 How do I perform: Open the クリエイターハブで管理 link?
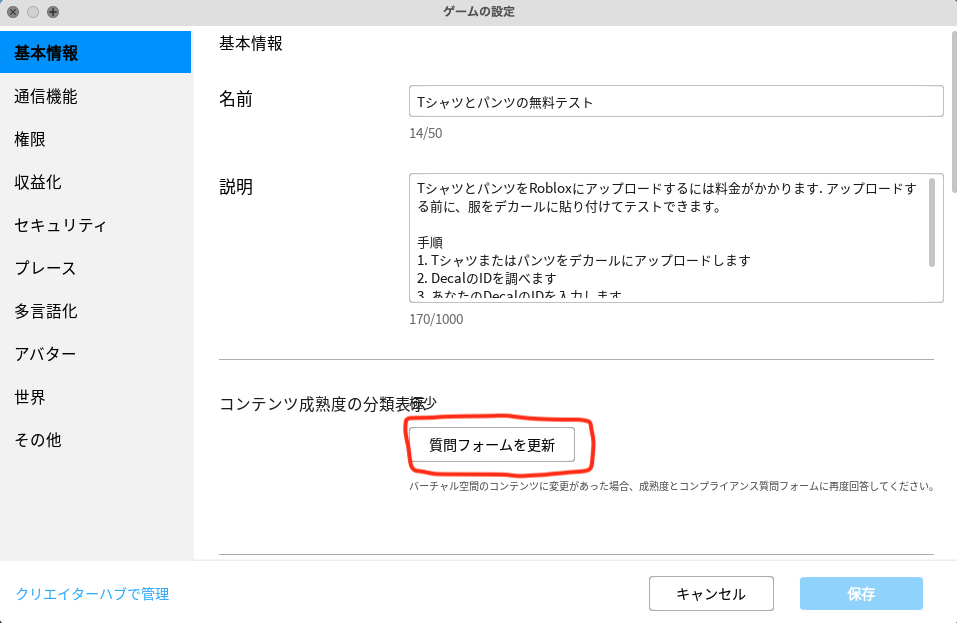point(92,594)
